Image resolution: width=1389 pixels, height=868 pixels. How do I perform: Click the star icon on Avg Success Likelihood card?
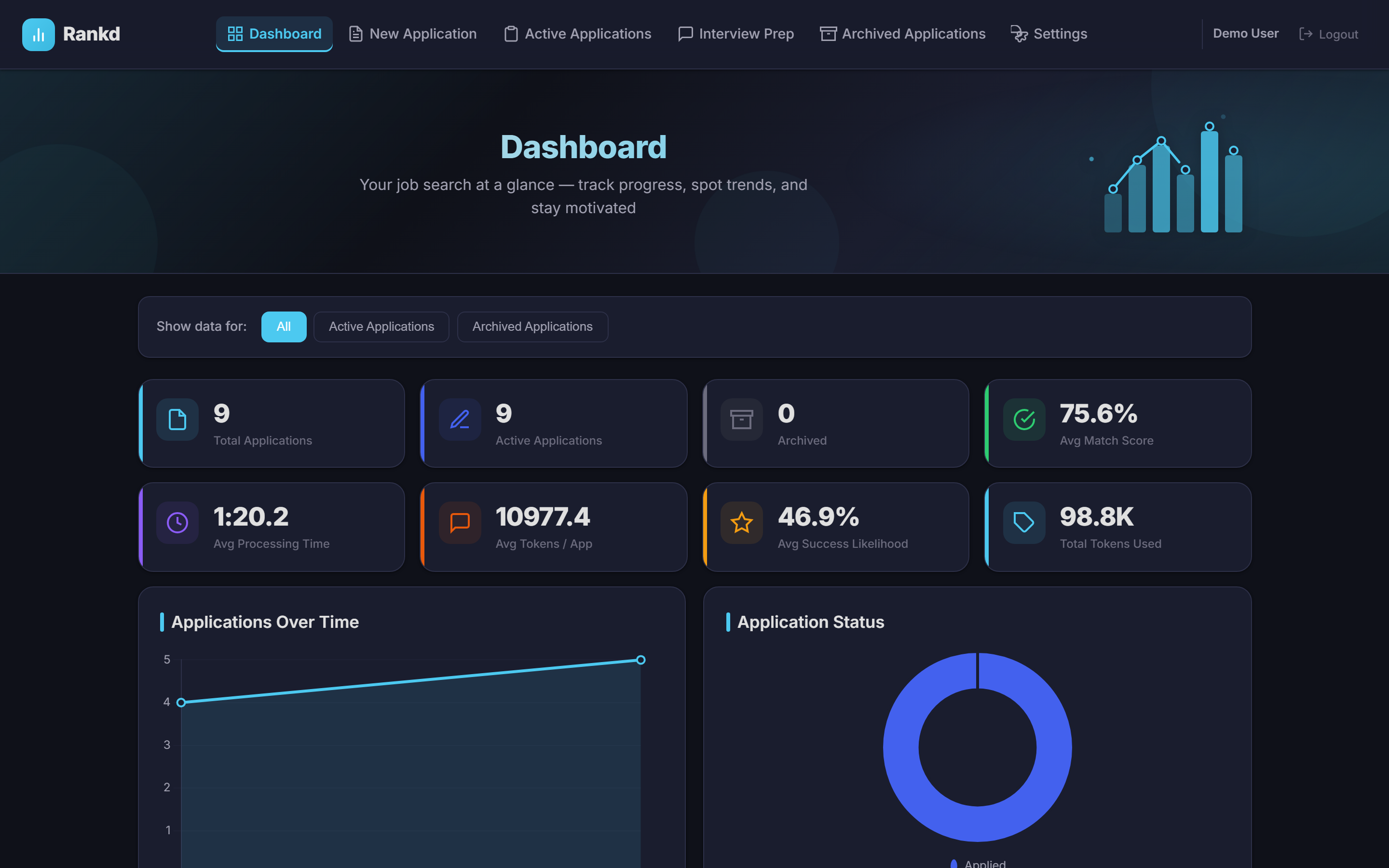click(742, 523)
